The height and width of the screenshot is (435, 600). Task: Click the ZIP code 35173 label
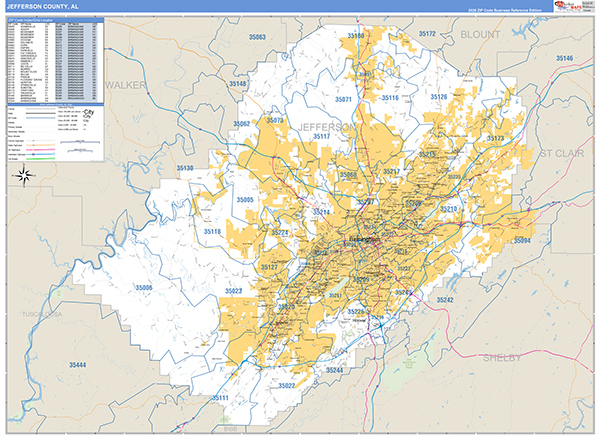[496, 138]
